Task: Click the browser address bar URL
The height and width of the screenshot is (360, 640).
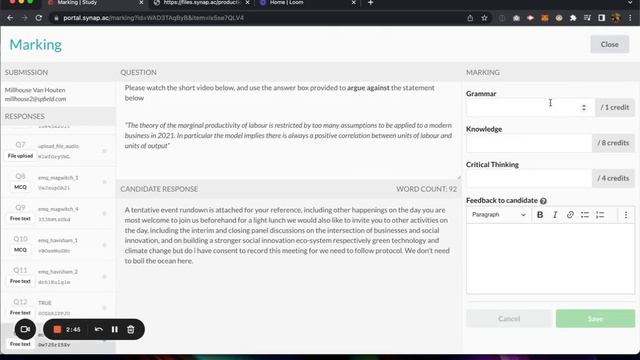Action: [x=153, y=18]
